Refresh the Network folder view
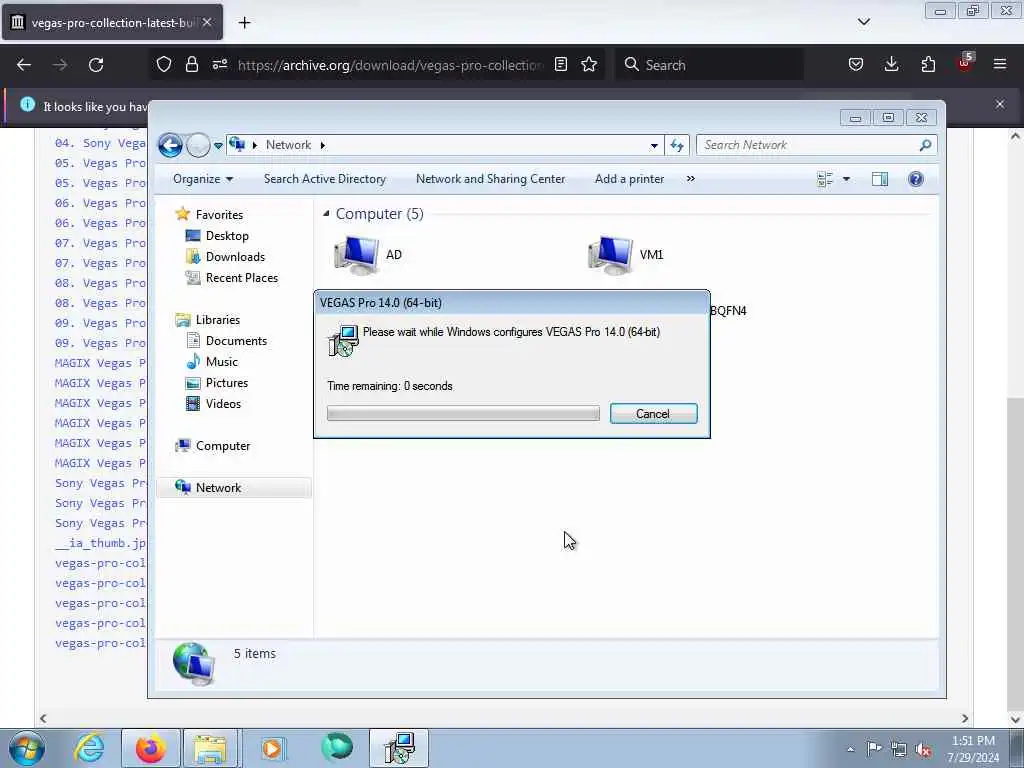This screenshot has width=1024, height=768. point(677,146)
